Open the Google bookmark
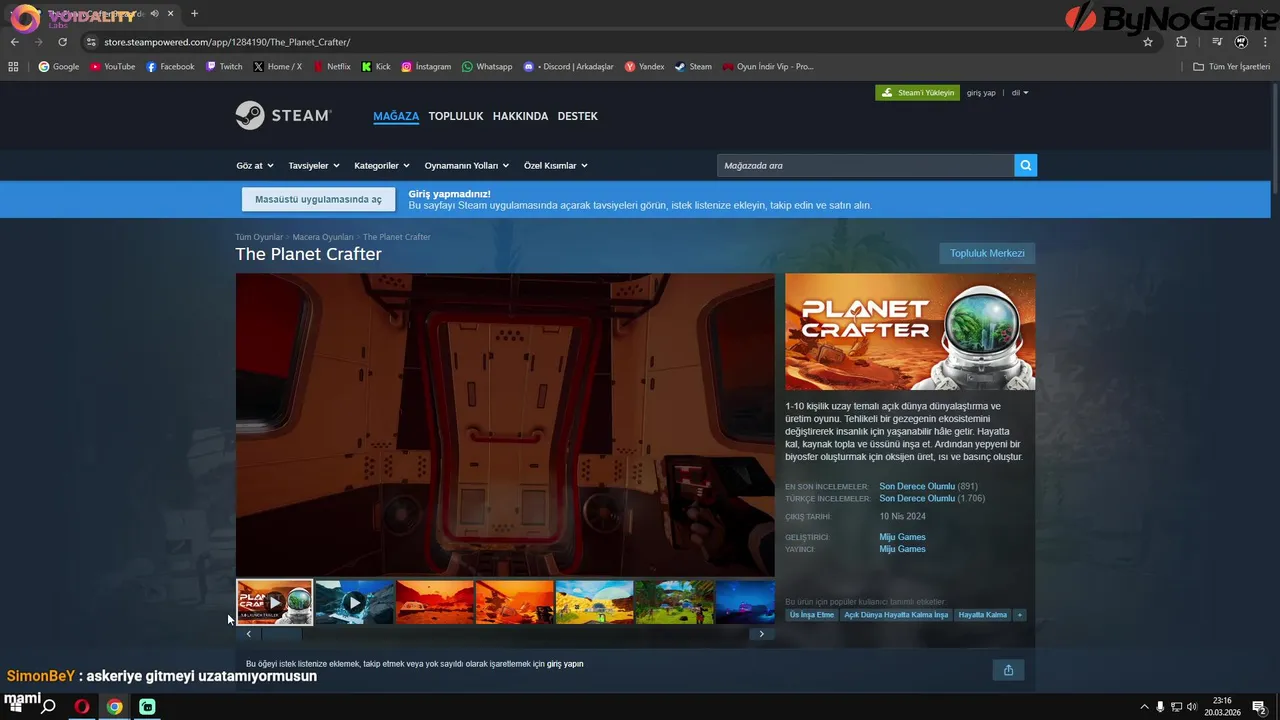 (x=59, y=67)
